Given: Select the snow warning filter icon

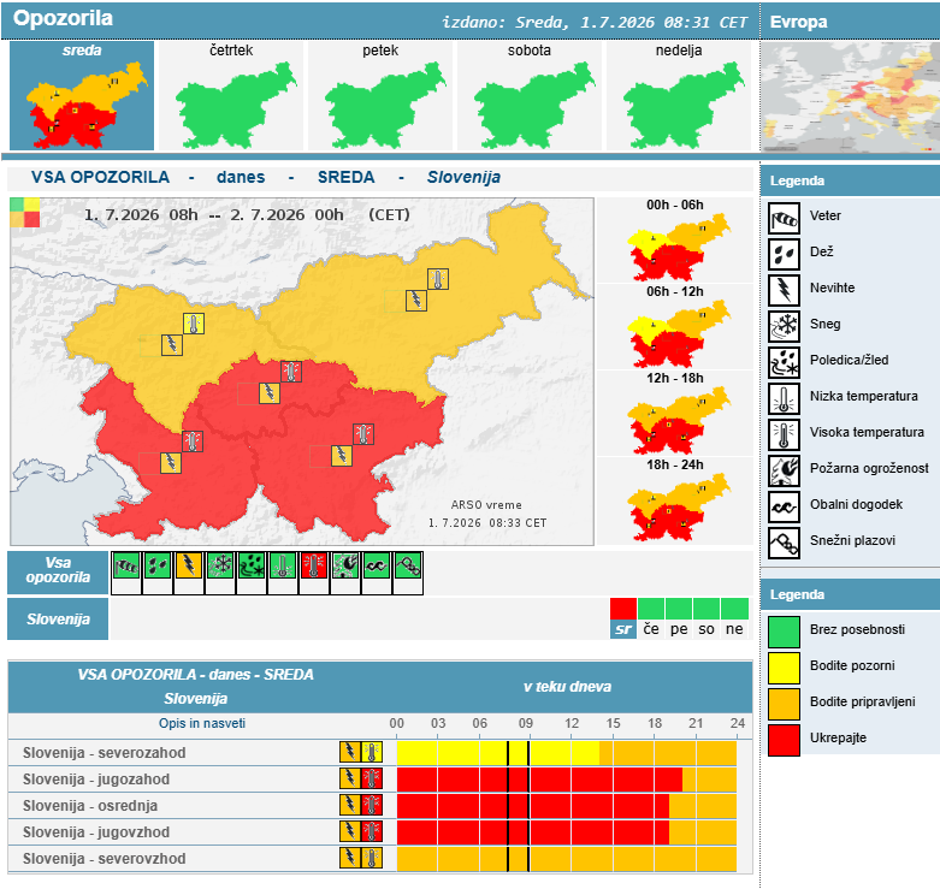Looking at the screenshot, I should (220, 566).
